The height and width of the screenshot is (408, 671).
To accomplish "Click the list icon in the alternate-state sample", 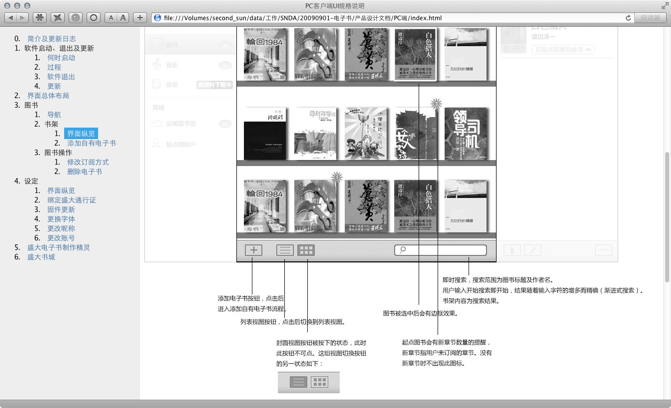I will 298,382.
